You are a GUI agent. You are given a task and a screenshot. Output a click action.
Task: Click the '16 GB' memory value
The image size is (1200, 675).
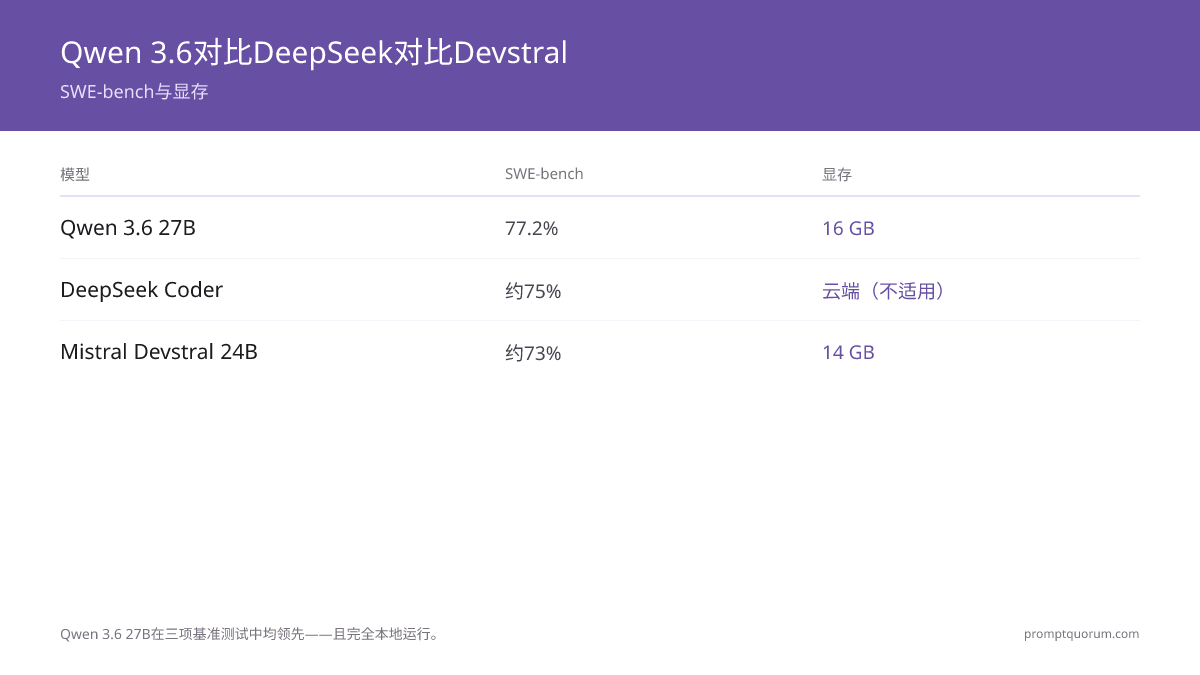coord(848,229)
